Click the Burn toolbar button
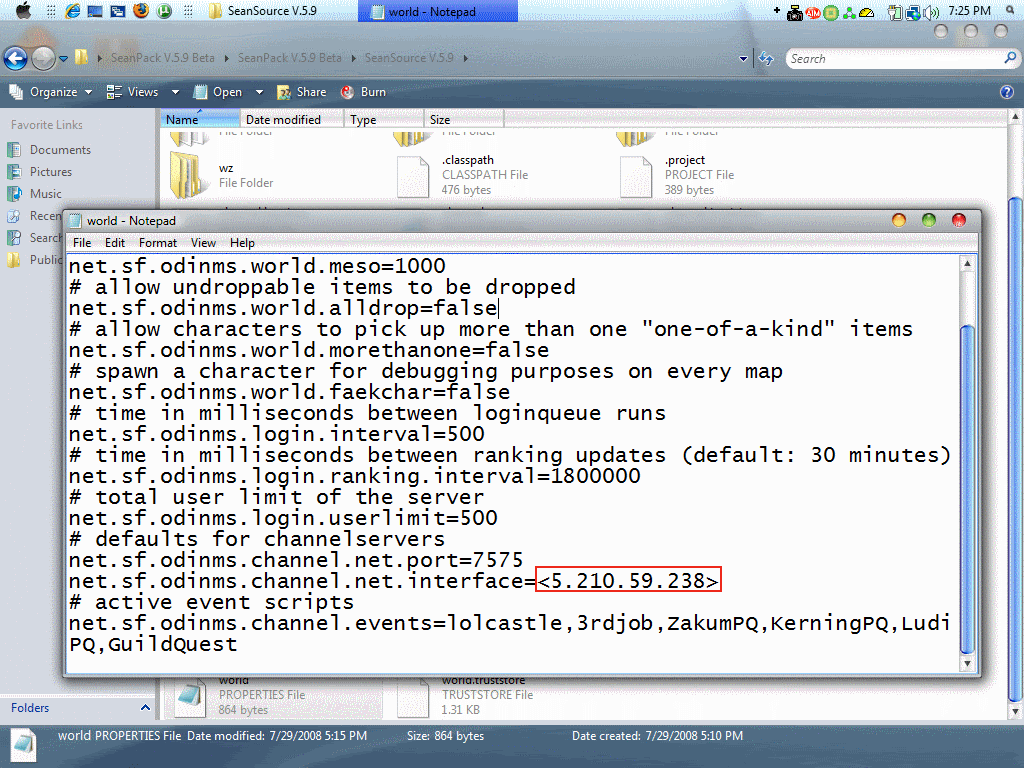 363,92
